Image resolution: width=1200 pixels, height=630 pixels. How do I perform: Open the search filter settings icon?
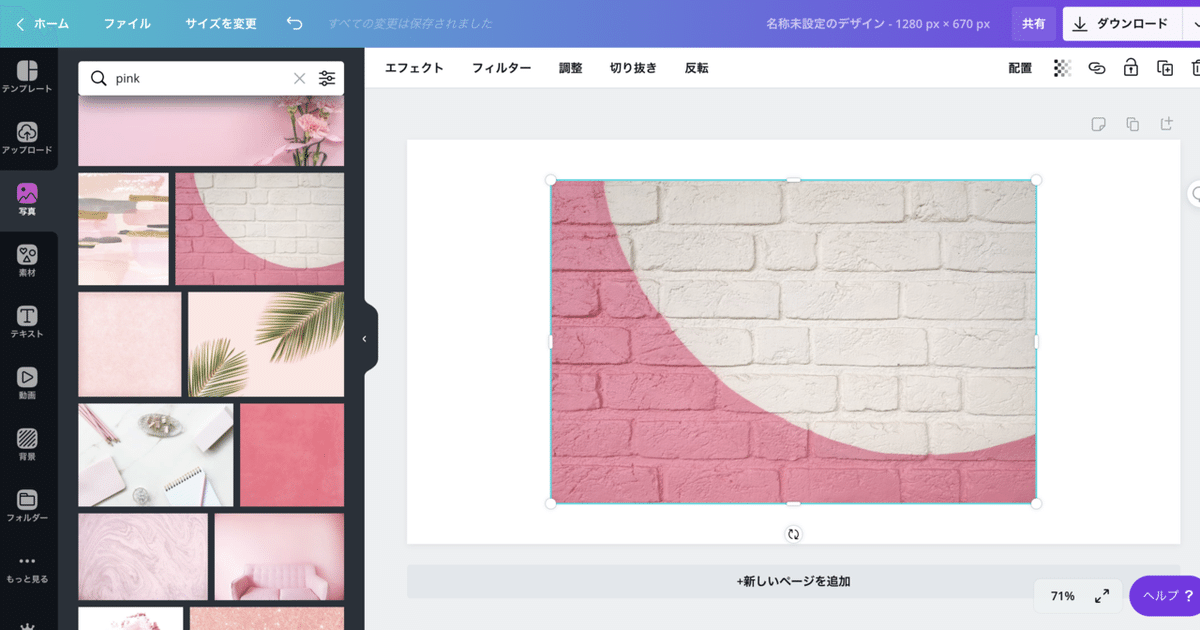(x=327, y=78)
